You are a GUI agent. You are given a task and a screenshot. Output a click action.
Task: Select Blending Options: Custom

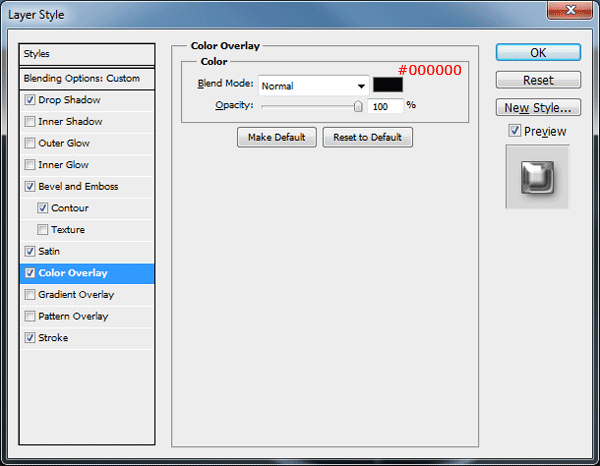[87, 79]
